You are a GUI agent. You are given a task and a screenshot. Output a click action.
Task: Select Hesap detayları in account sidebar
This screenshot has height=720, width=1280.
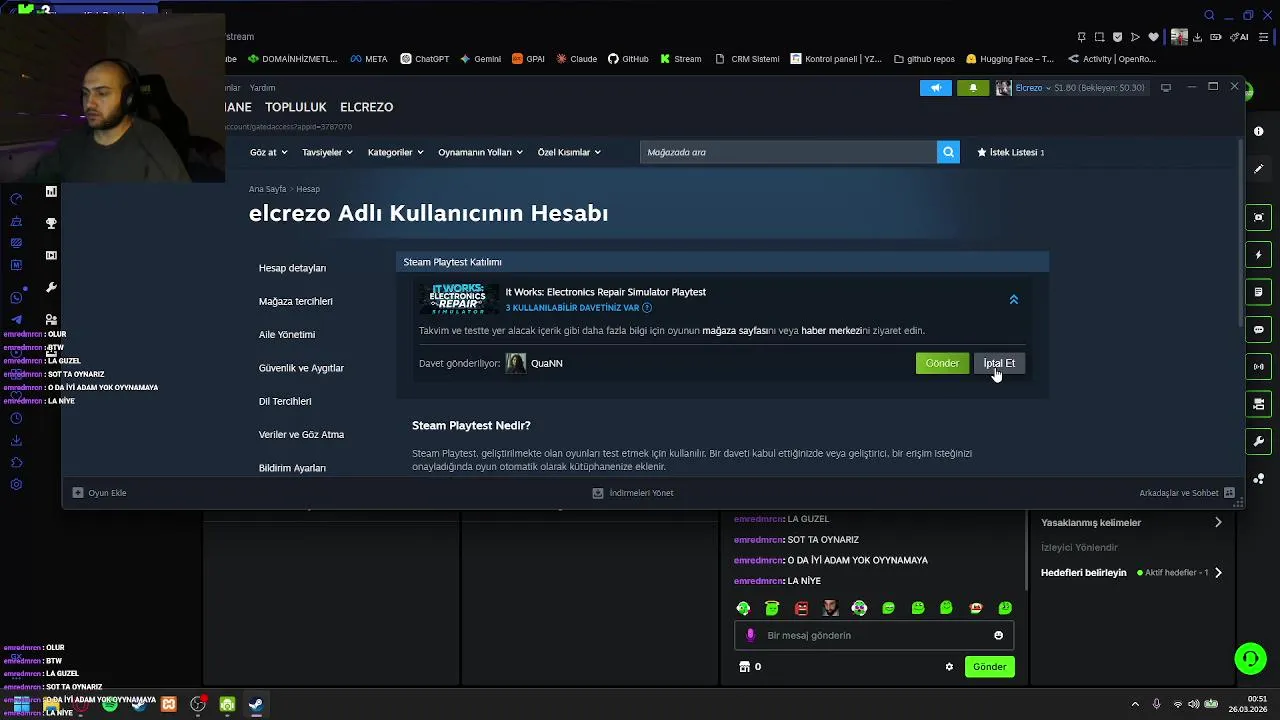point(292,268)
